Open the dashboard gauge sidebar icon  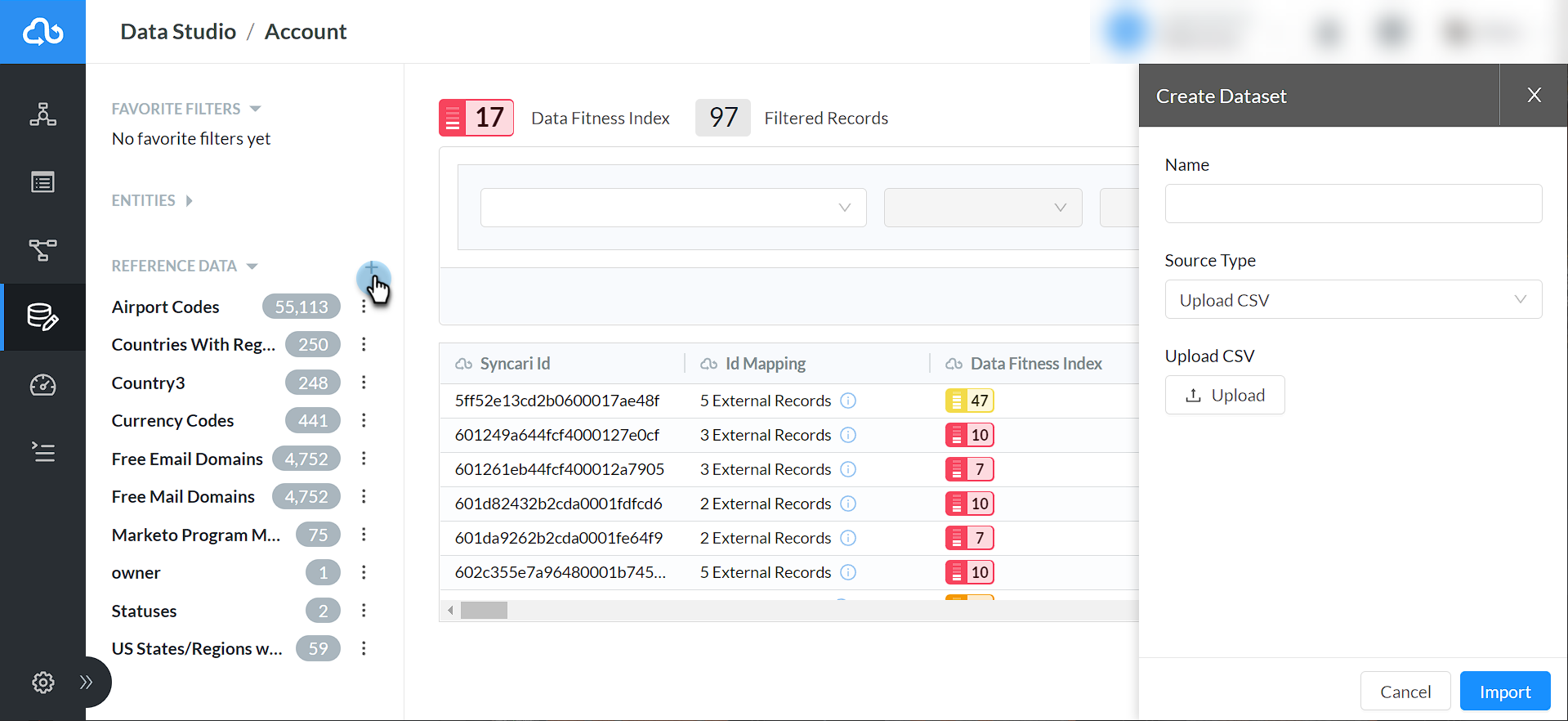42,385
